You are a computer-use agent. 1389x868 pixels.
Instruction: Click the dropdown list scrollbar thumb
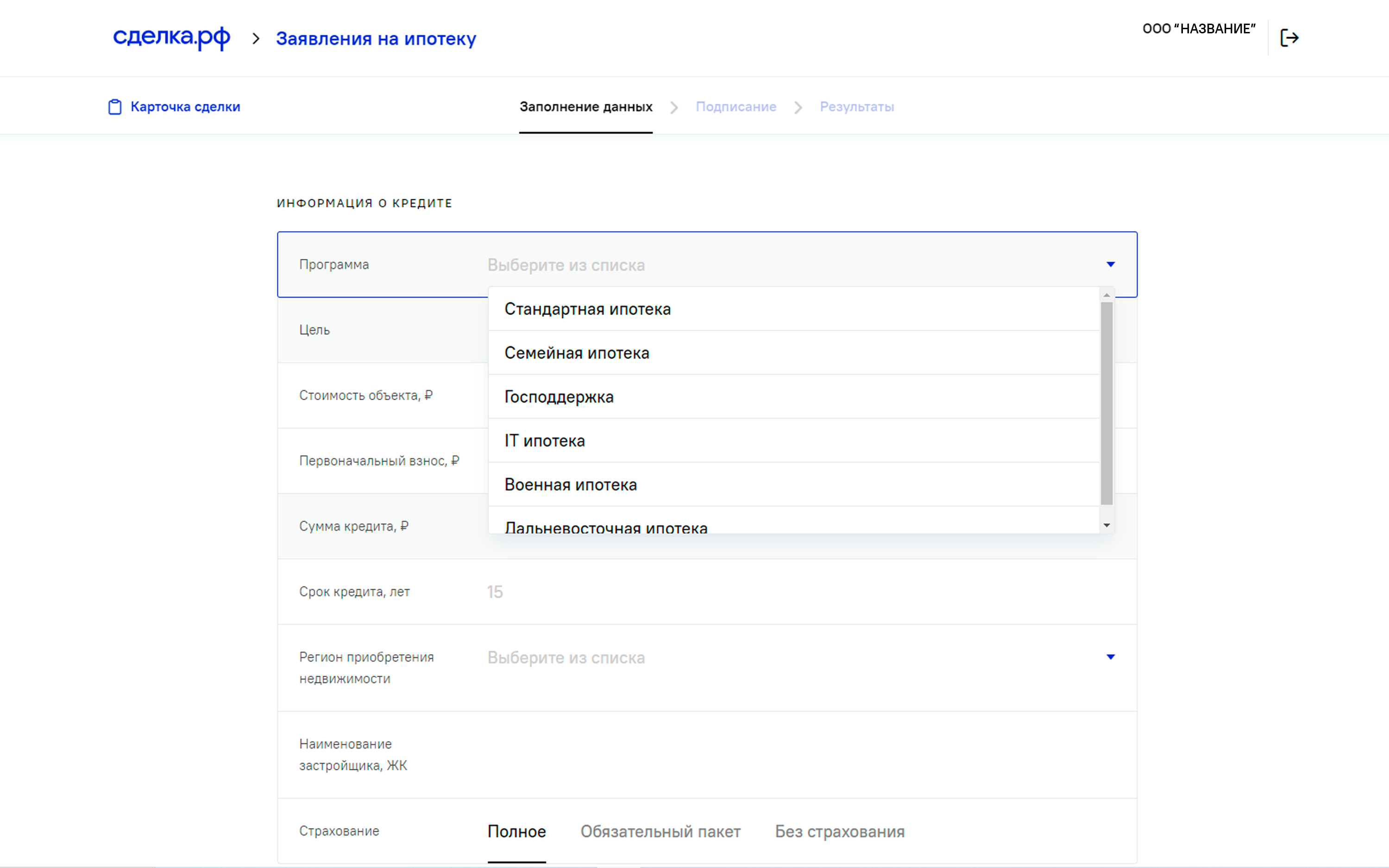coord(1106,403)
